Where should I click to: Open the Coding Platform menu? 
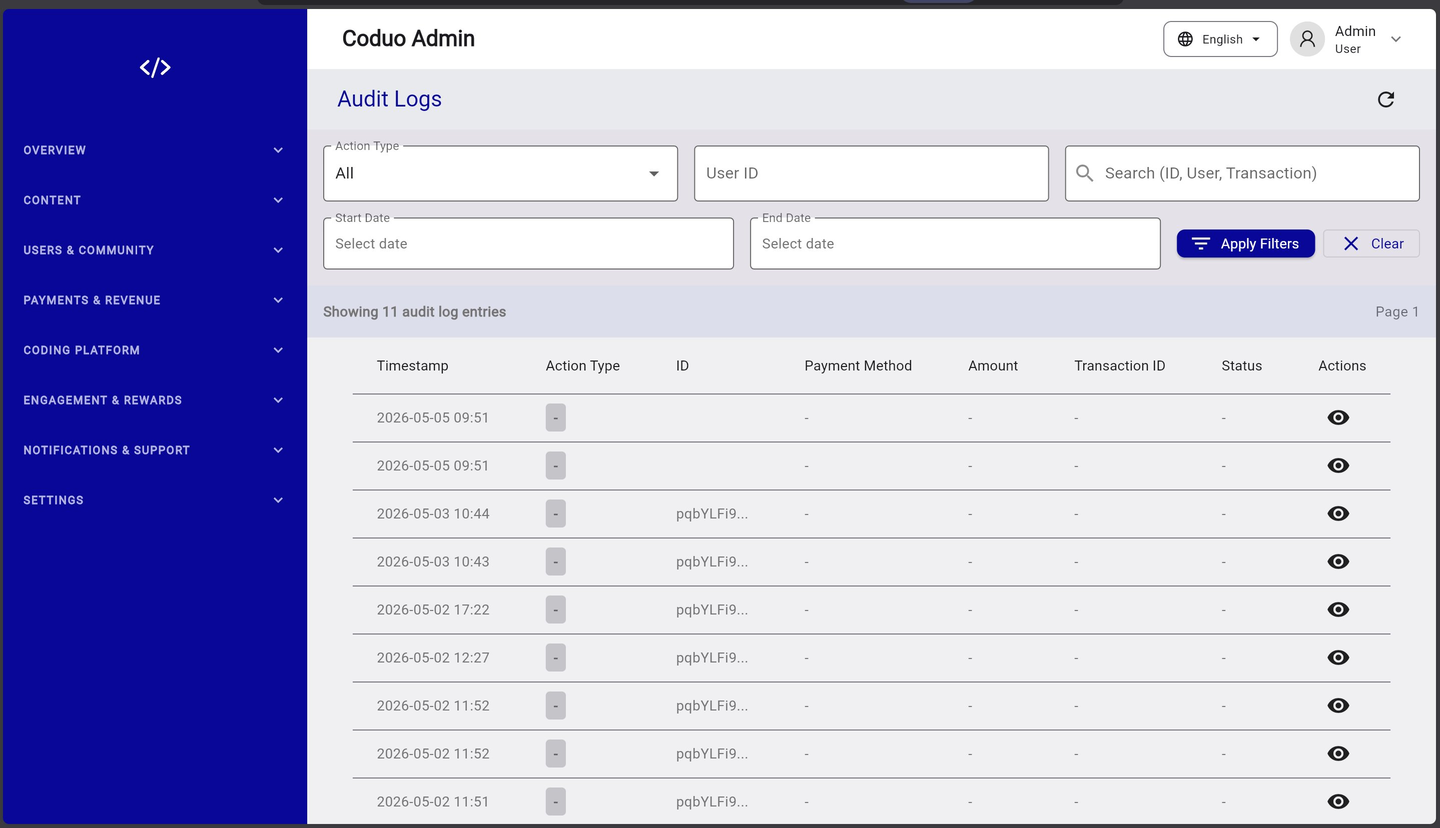click(153, 350)
